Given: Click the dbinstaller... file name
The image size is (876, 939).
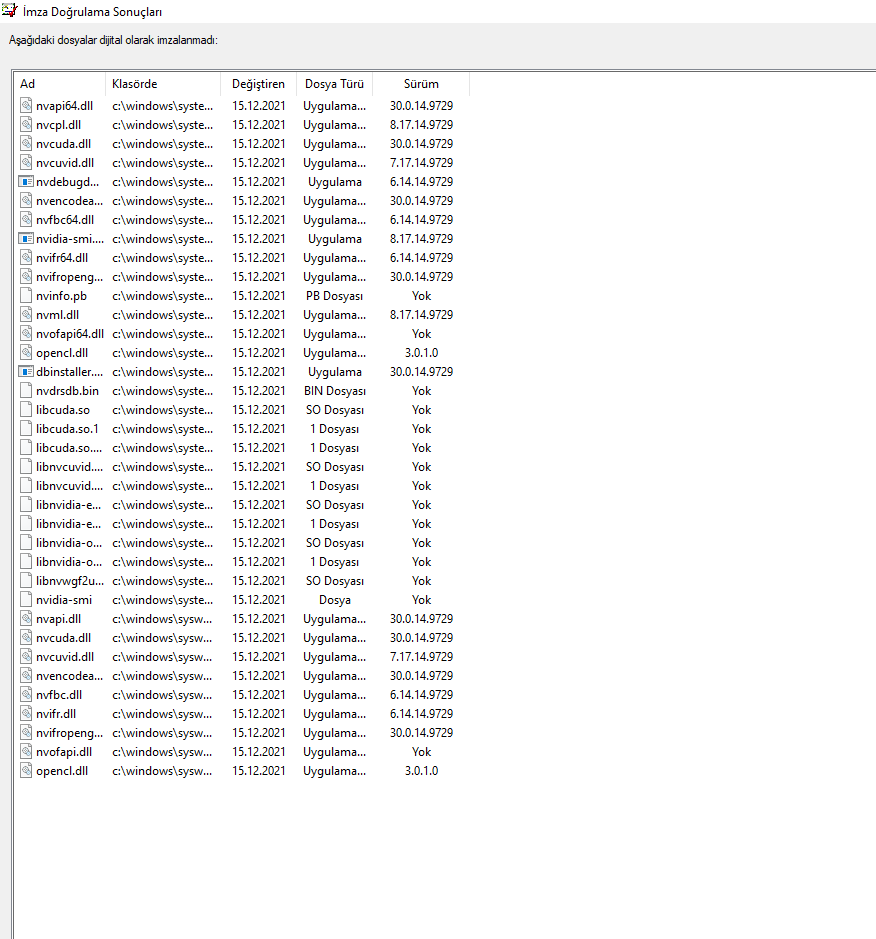Looking at the screenshot, I should pyautogui.click(x=69, y=371).
